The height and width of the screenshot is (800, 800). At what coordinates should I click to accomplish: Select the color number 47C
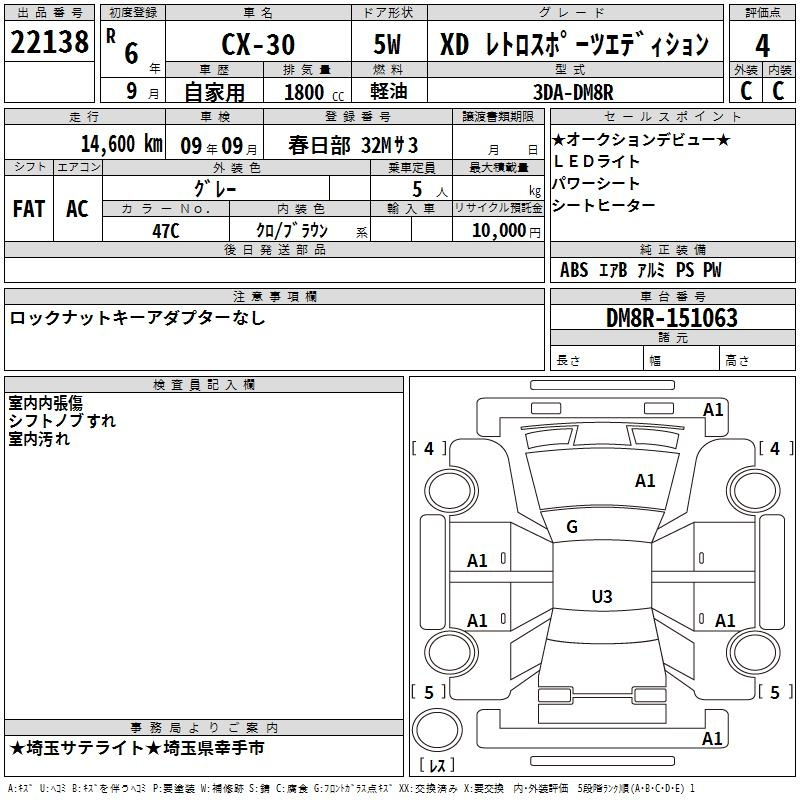166,229
